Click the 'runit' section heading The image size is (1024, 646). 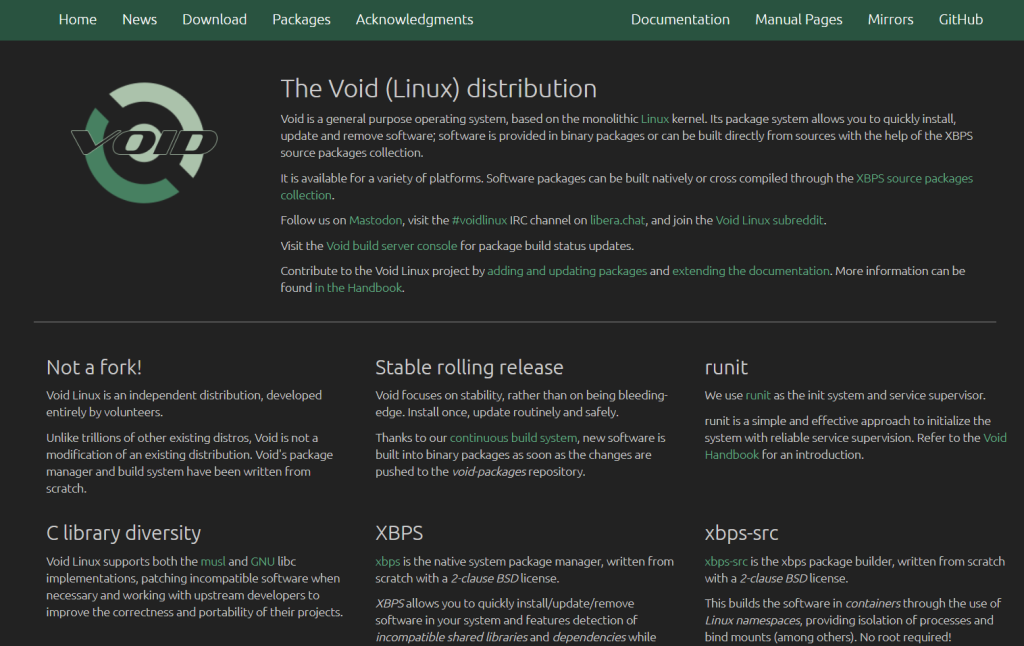pyautogui.click(x=726, y=367)
